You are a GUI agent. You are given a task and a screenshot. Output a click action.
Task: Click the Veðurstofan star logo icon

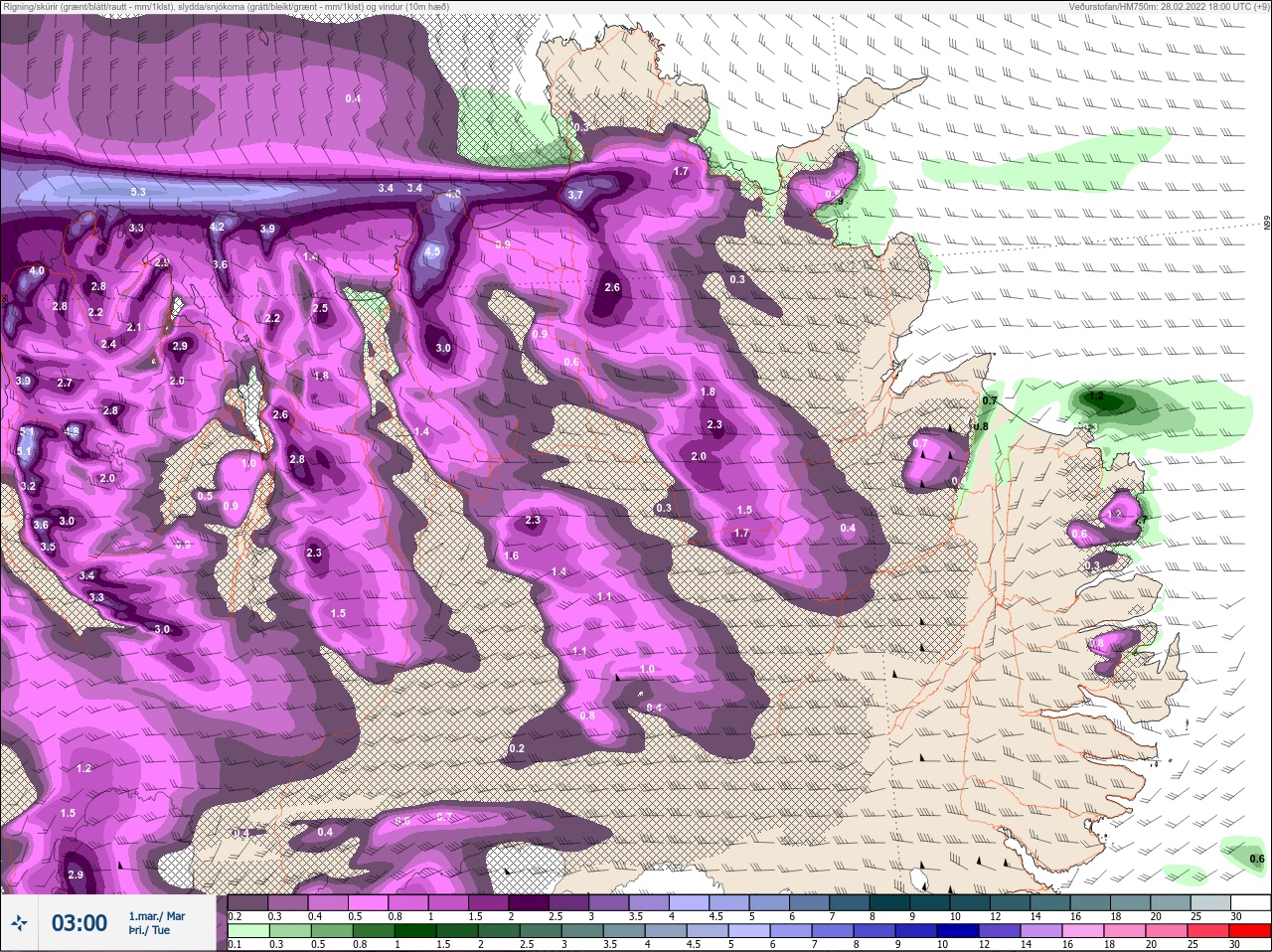coord(18,924)
